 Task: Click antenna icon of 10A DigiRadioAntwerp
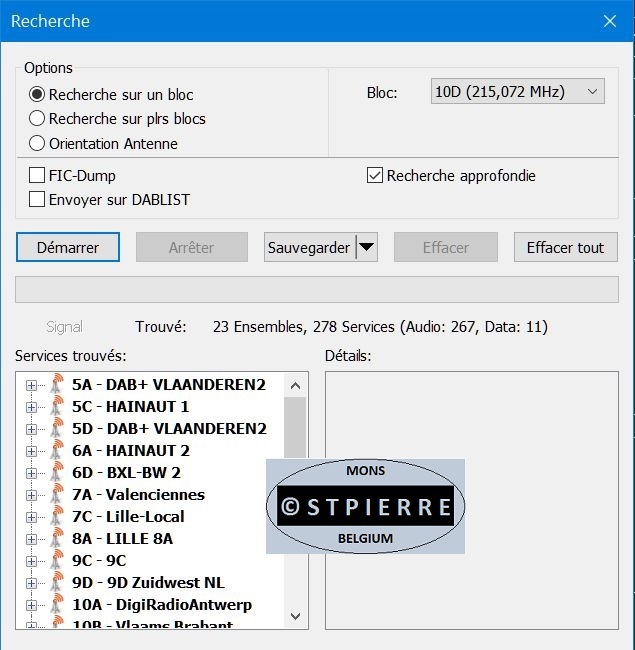point(57,603)
